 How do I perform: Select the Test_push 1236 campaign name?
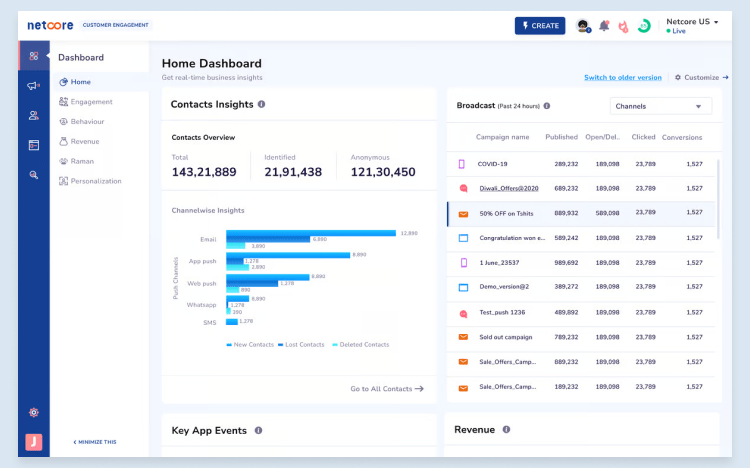click(502, 312)
